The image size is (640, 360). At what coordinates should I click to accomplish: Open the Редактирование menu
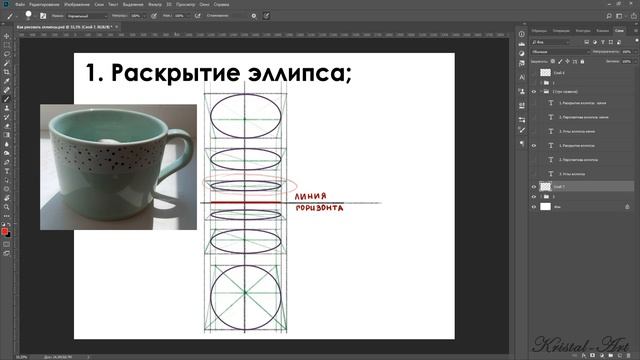coord(44,4)
